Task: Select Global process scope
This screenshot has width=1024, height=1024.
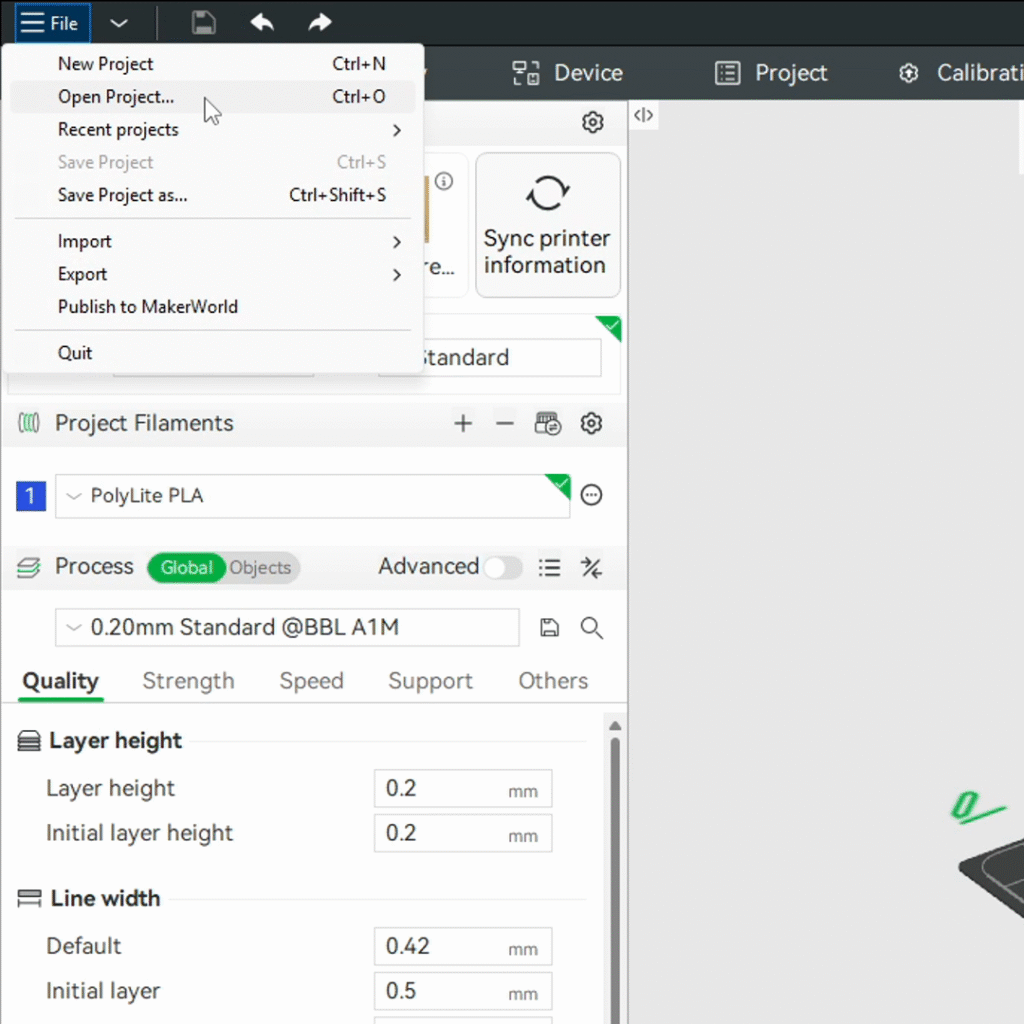Action: (187, 568)
